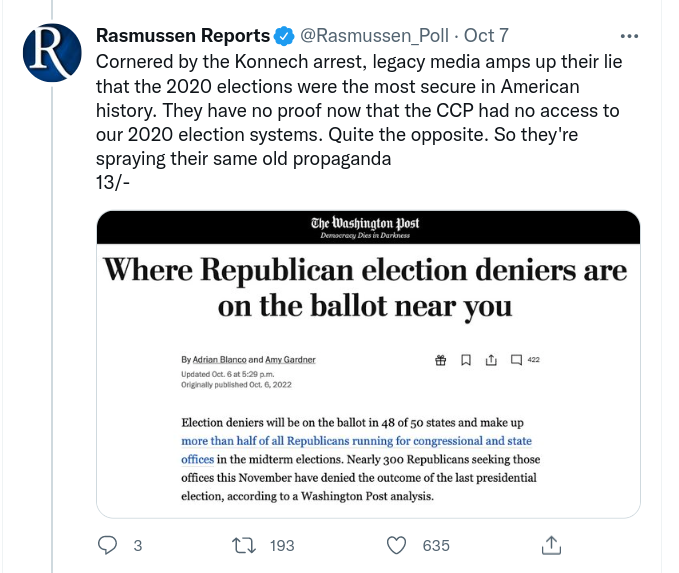The width and height of the screenshot is (679, 573).
Task: Follow the "more than half of all Republicans" link
Action: click(x=356, y=441)
